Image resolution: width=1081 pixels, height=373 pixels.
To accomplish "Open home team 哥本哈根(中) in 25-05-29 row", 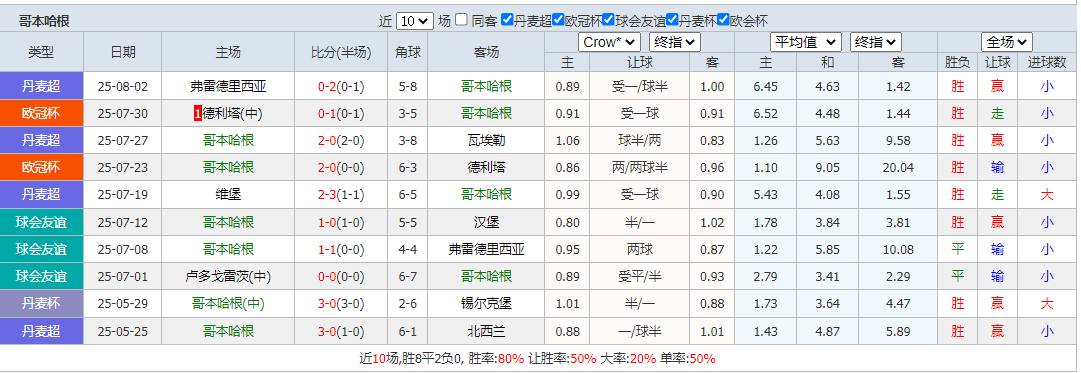I will 228,303.
